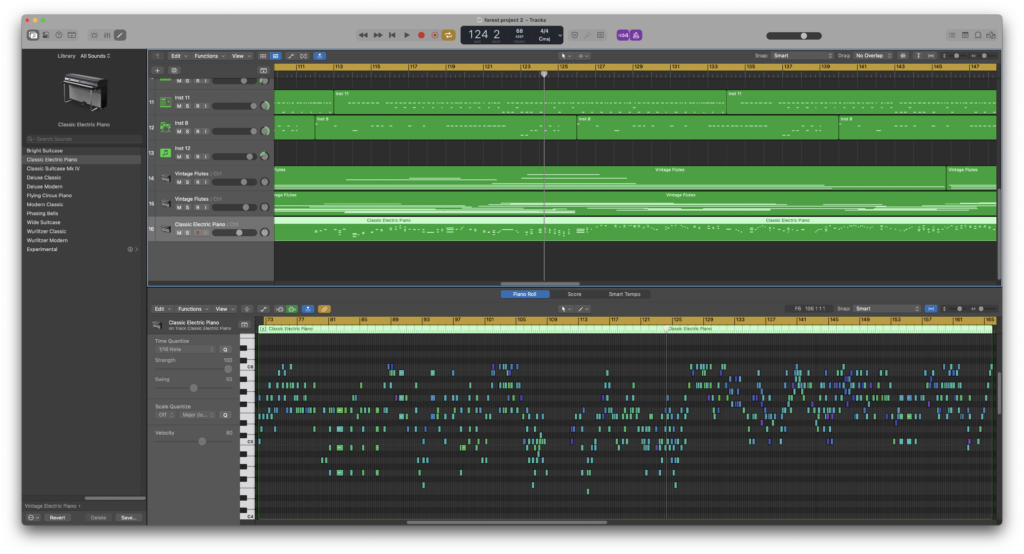
Task: Click the Save button in the Library
Action: 128,517
